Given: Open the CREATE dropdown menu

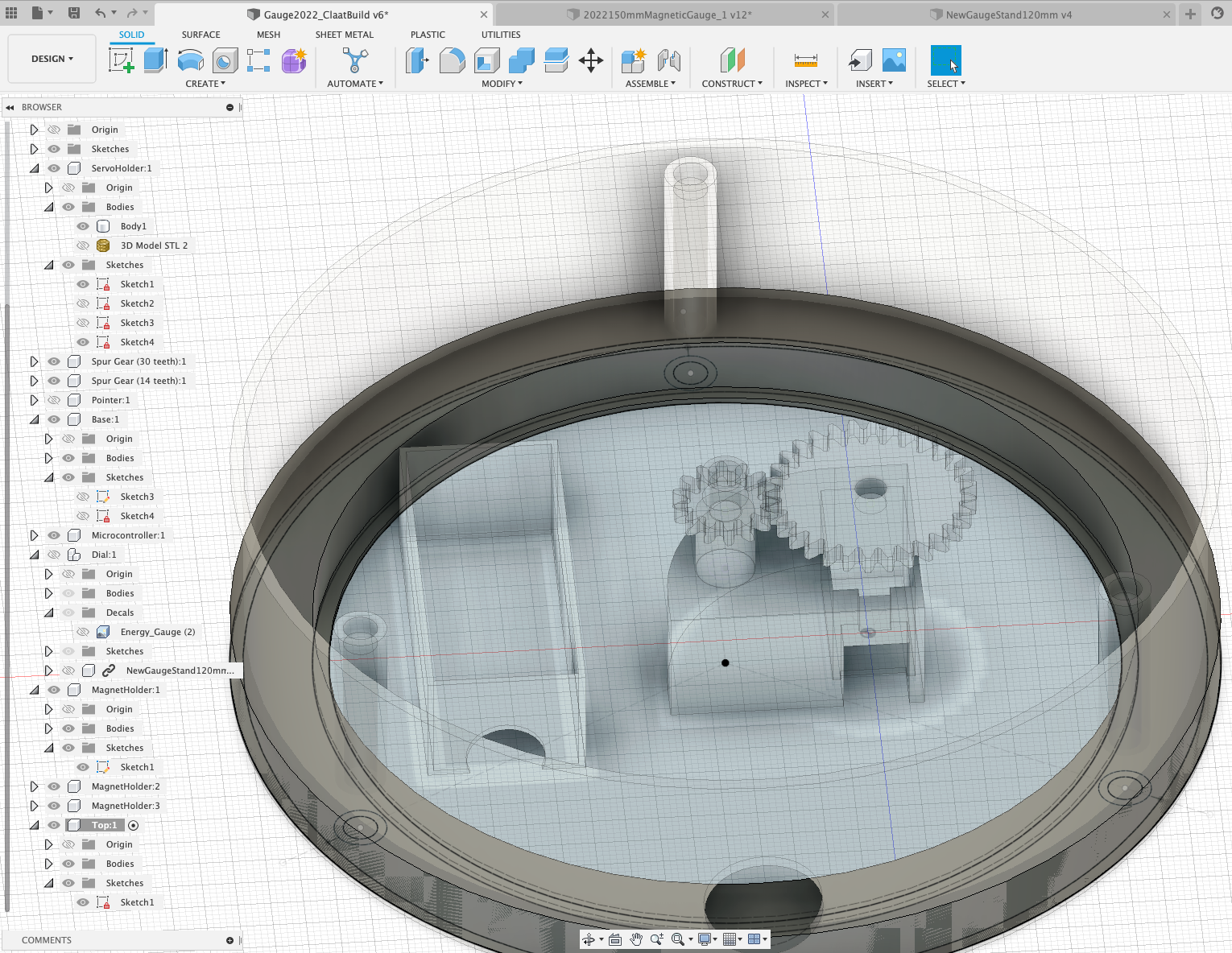Looking at the screenshot, I should (205, 84).
